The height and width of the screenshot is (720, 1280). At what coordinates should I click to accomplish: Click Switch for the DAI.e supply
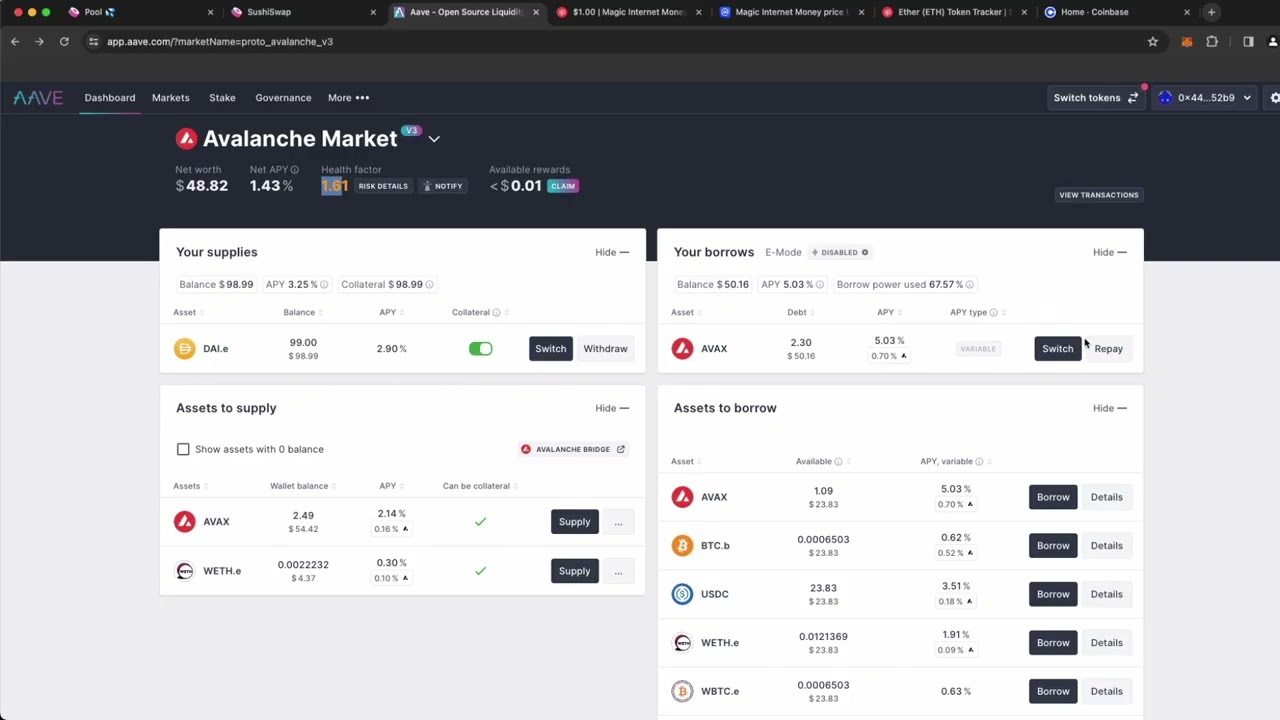click(550, 349)
